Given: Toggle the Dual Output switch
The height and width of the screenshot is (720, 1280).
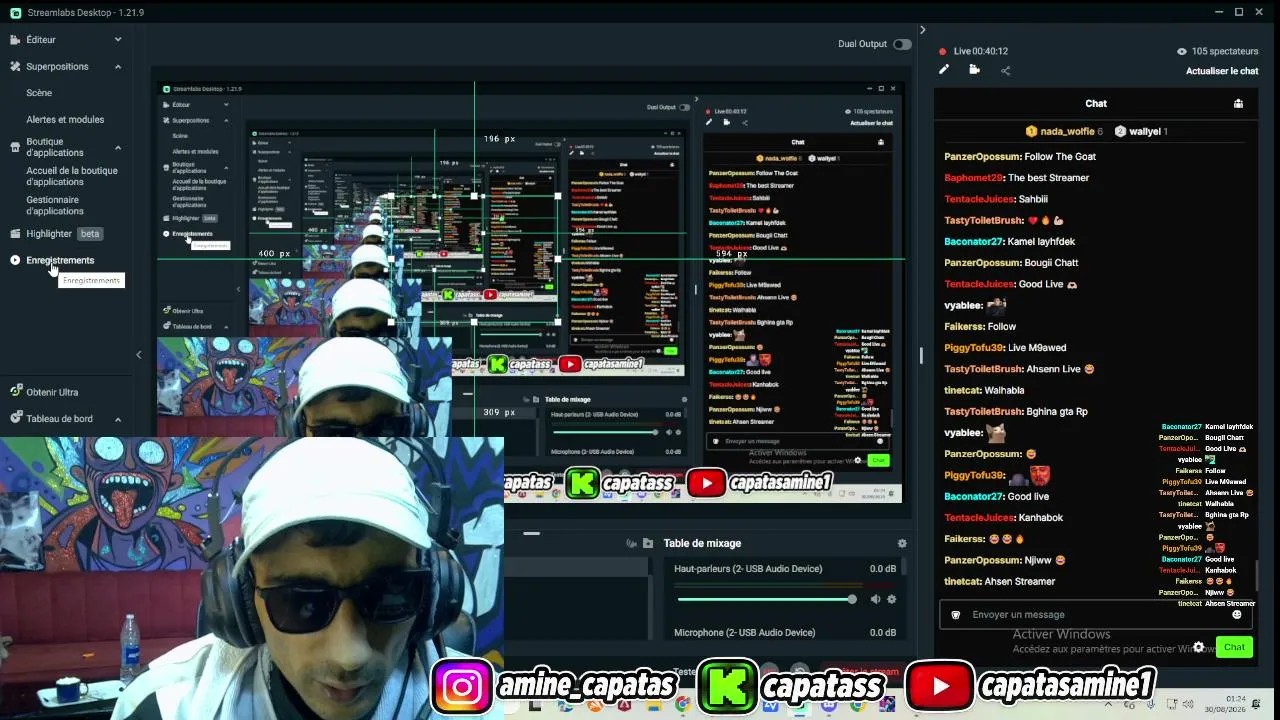Looking at the screenshot, I should (902, 44).
